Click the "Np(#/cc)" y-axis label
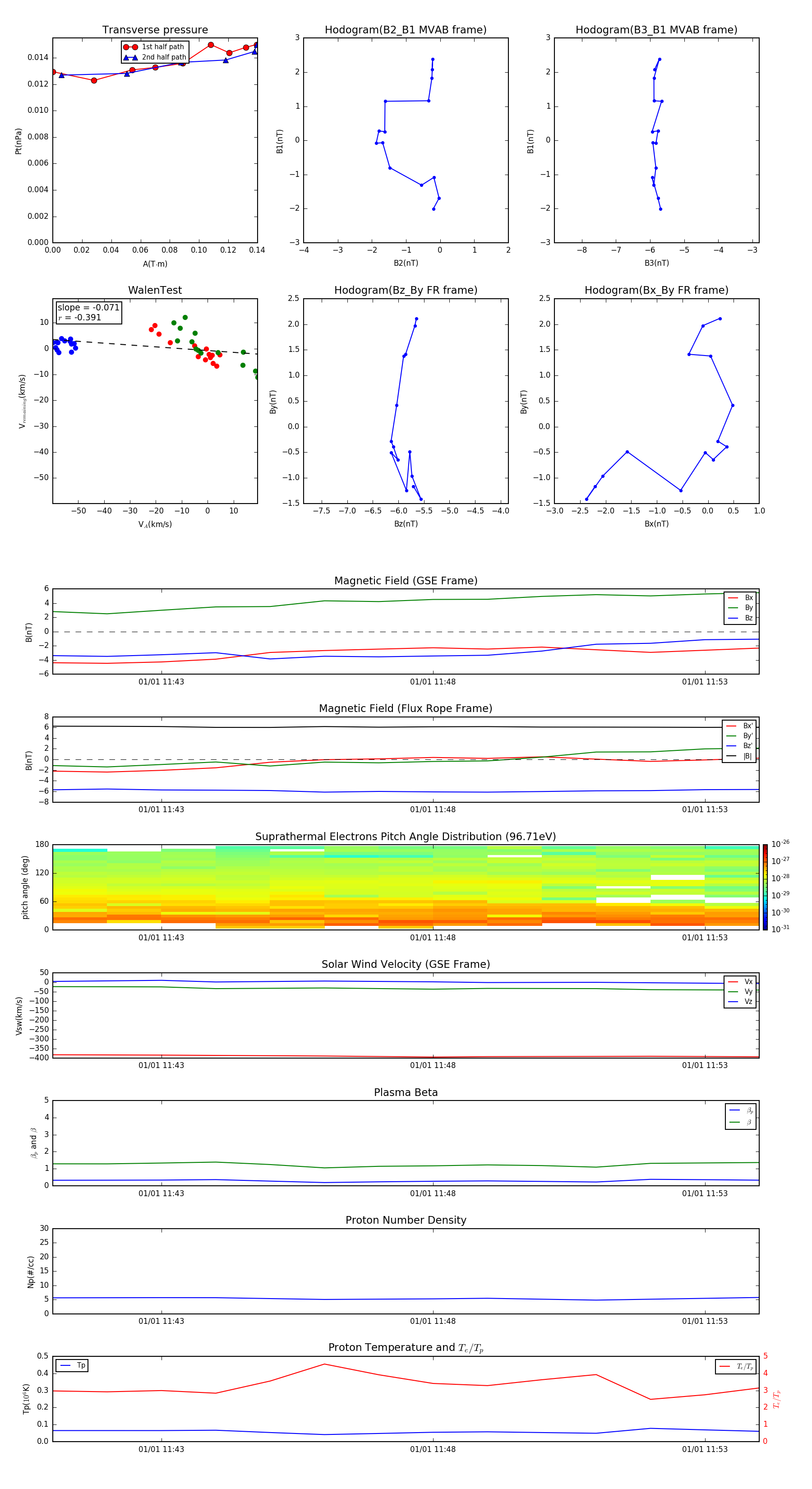812x1489 pixels. (31, 1272)
